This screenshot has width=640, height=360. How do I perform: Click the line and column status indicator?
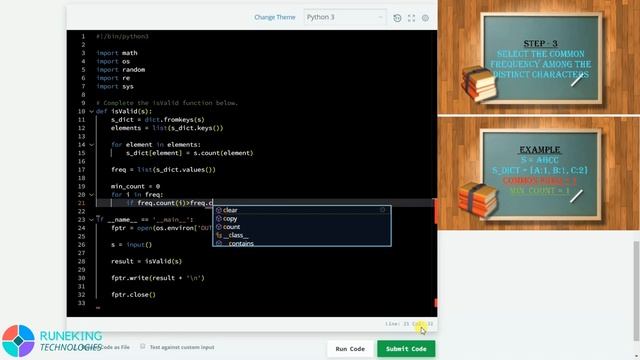(409, 324)
